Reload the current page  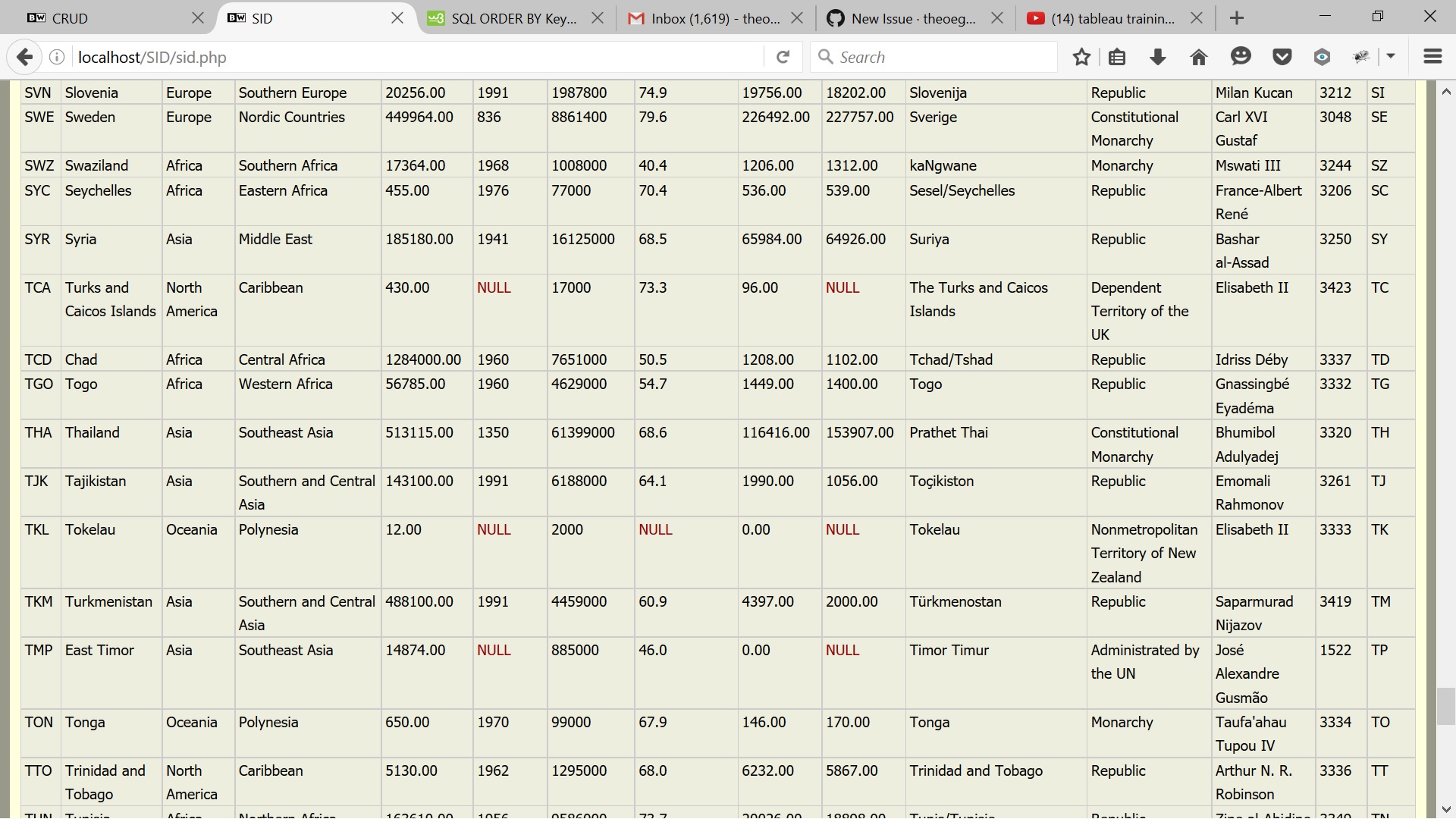click(783, 57)
